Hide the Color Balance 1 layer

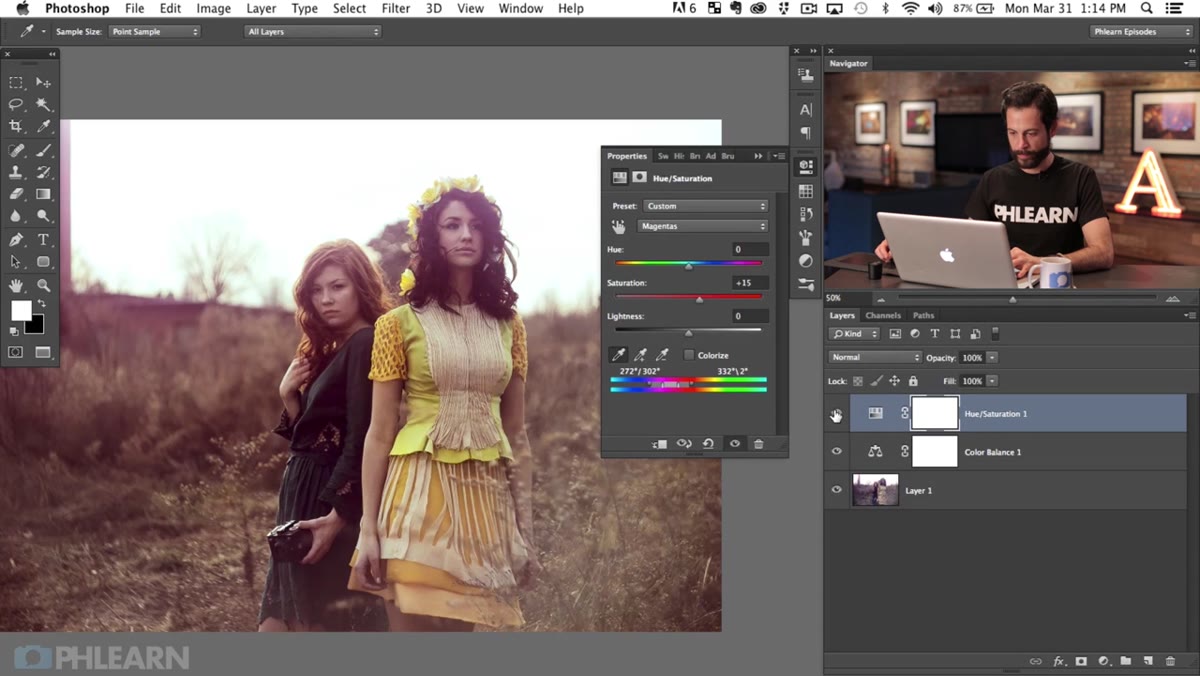click(x=837, y=452)
